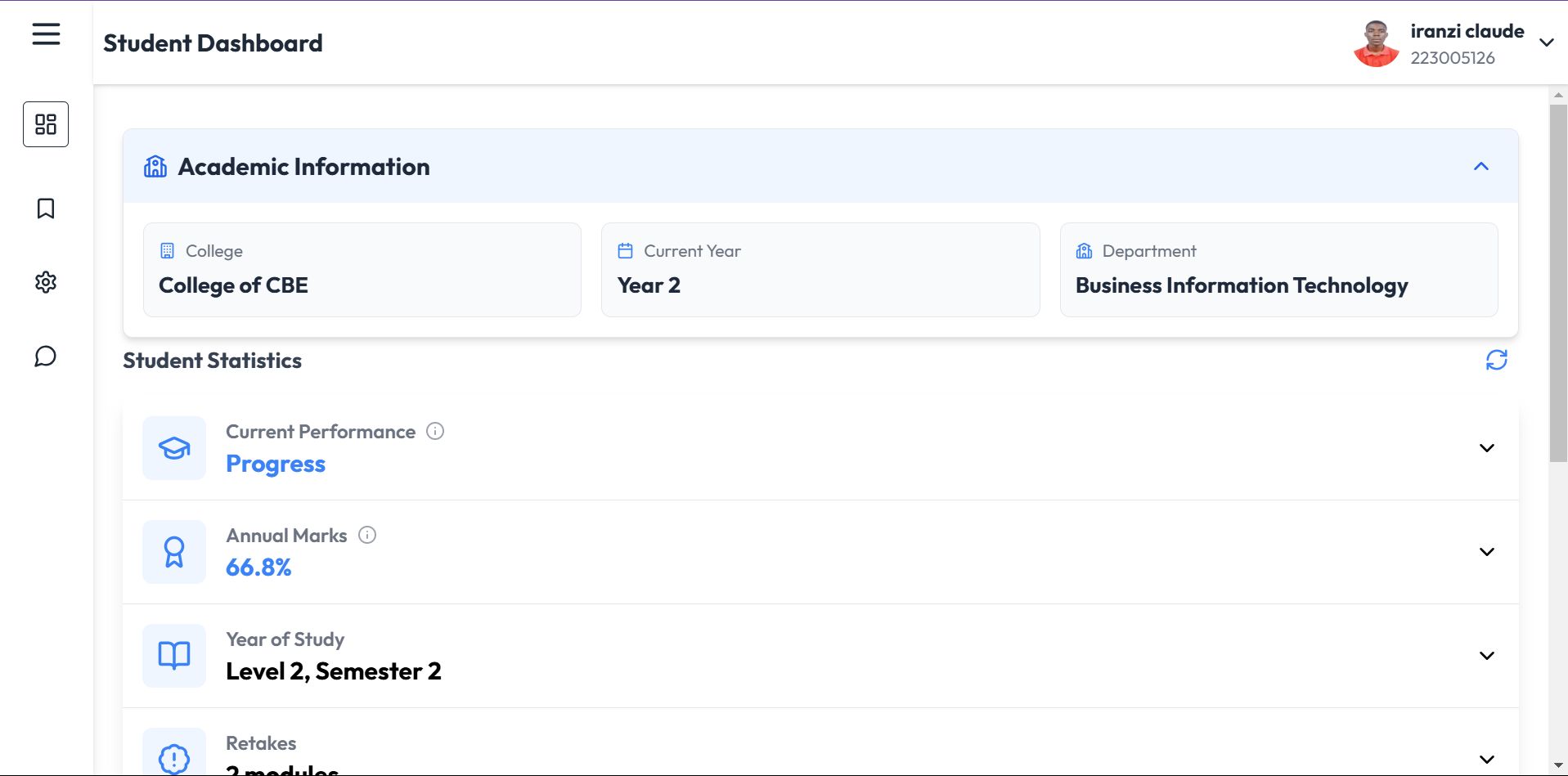
Task: Click the vertical scrollbar thumb
Action: click(1557, 282)
